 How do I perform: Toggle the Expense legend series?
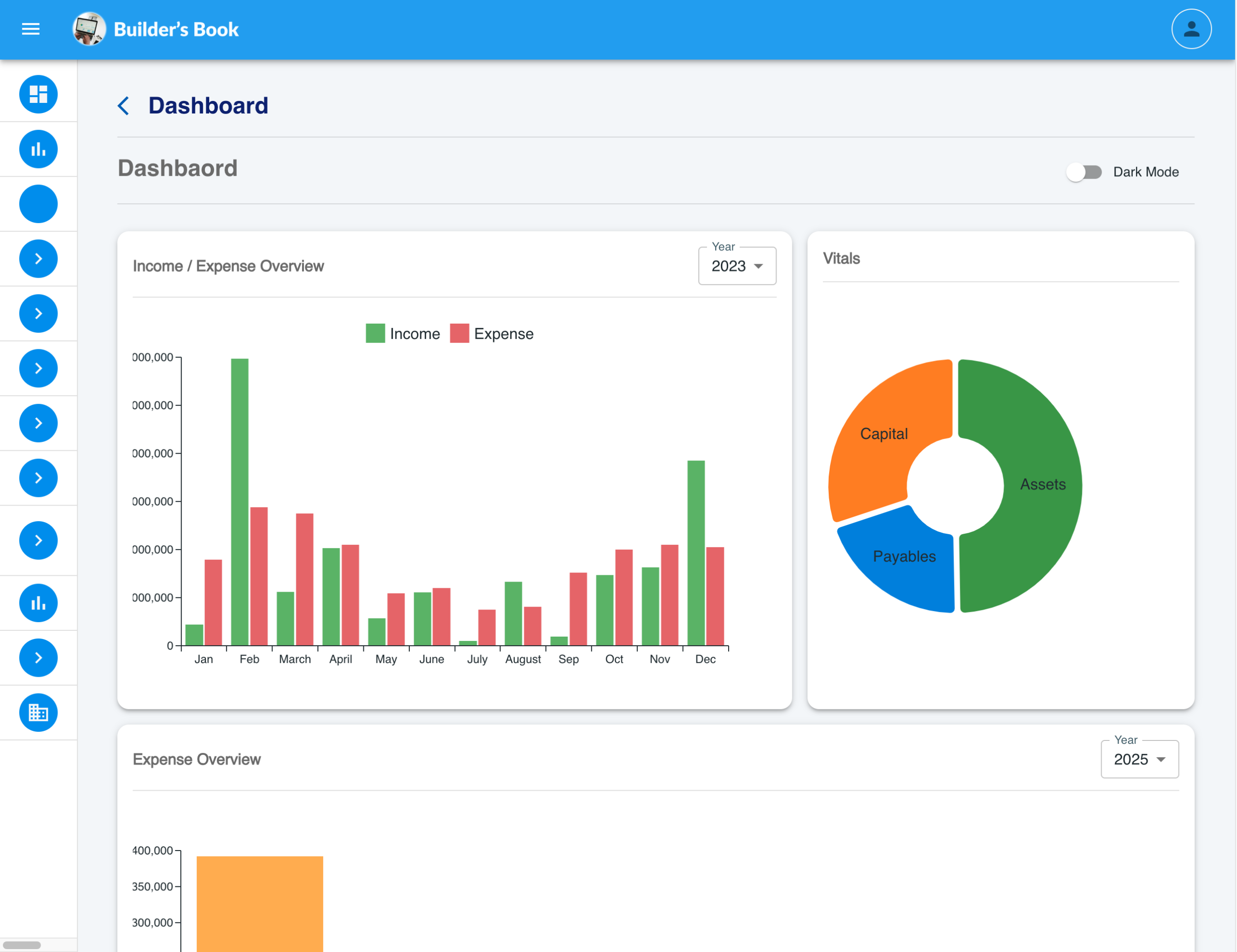click(491, 333)
